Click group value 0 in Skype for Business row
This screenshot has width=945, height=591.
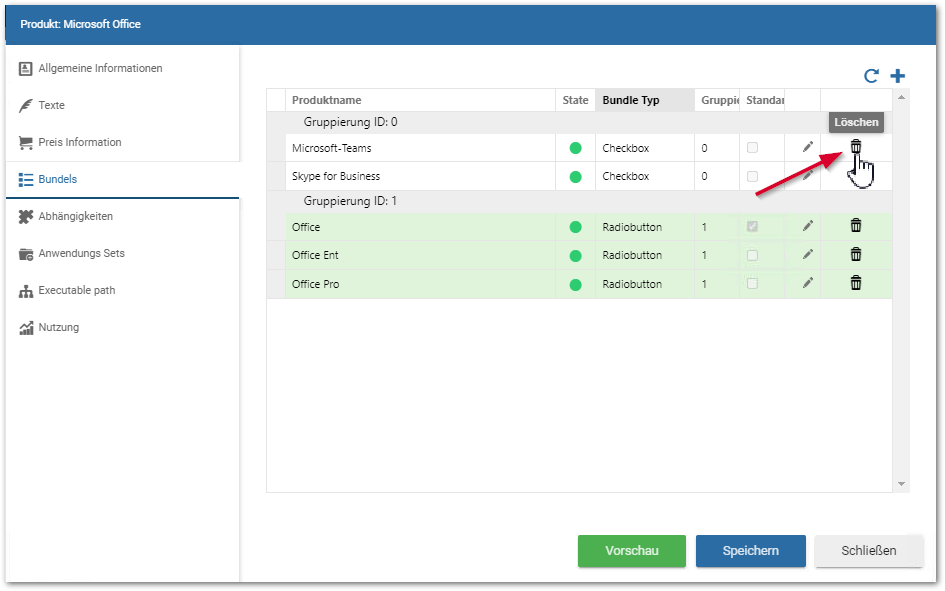704,177
